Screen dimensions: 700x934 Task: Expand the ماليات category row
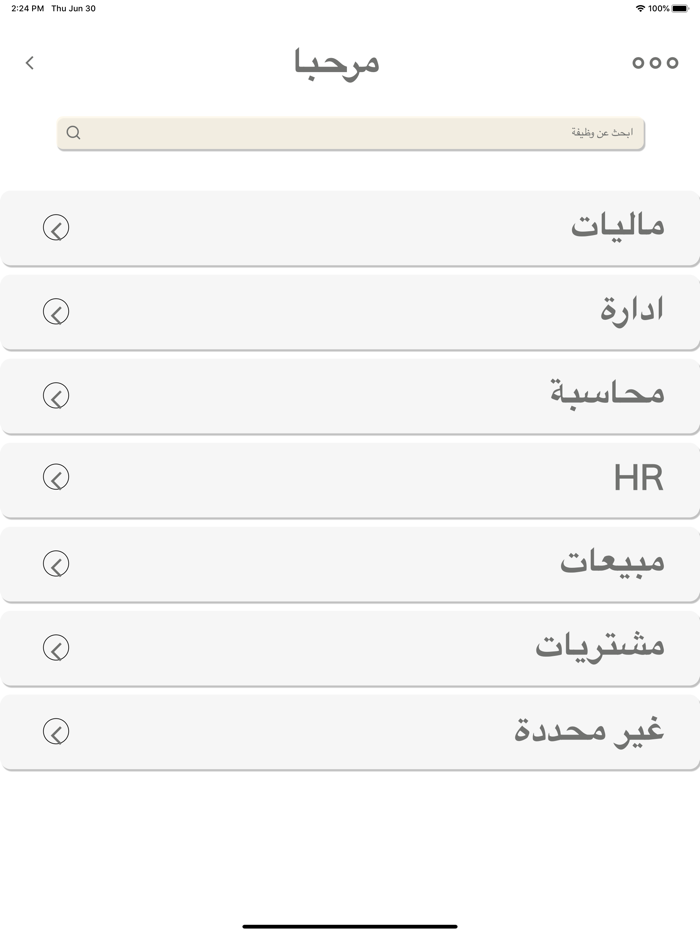tap(350, 227)
